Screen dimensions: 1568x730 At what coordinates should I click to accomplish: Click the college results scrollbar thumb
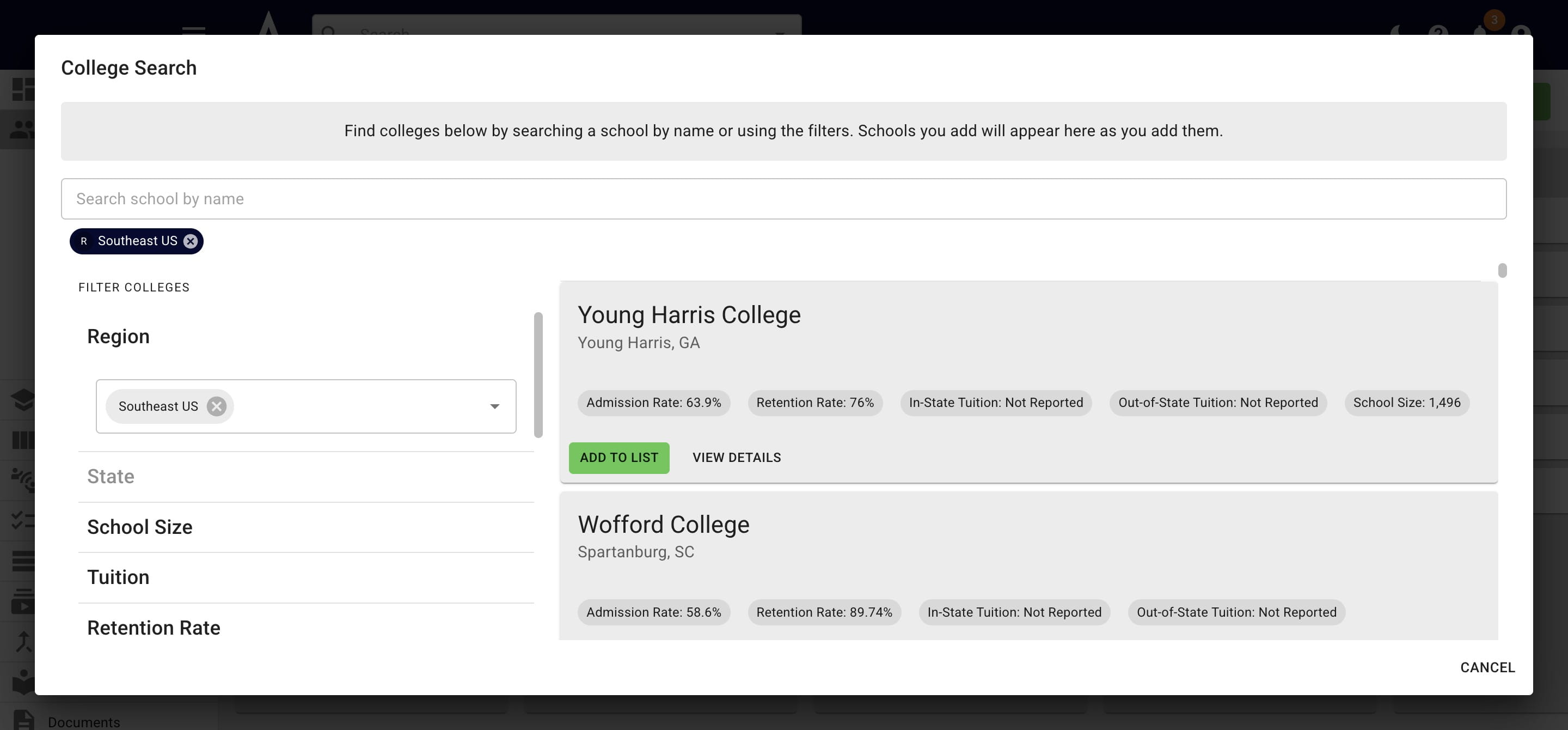coord(1502,270)
